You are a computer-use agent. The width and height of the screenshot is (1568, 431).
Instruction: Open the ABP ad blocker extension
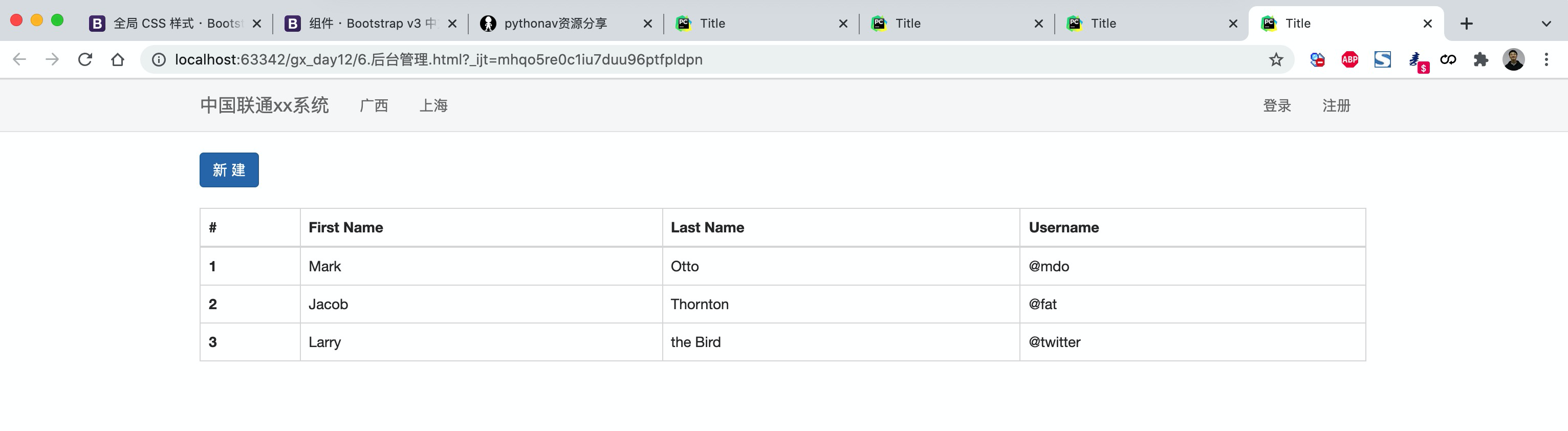(x=1349, y=59)
